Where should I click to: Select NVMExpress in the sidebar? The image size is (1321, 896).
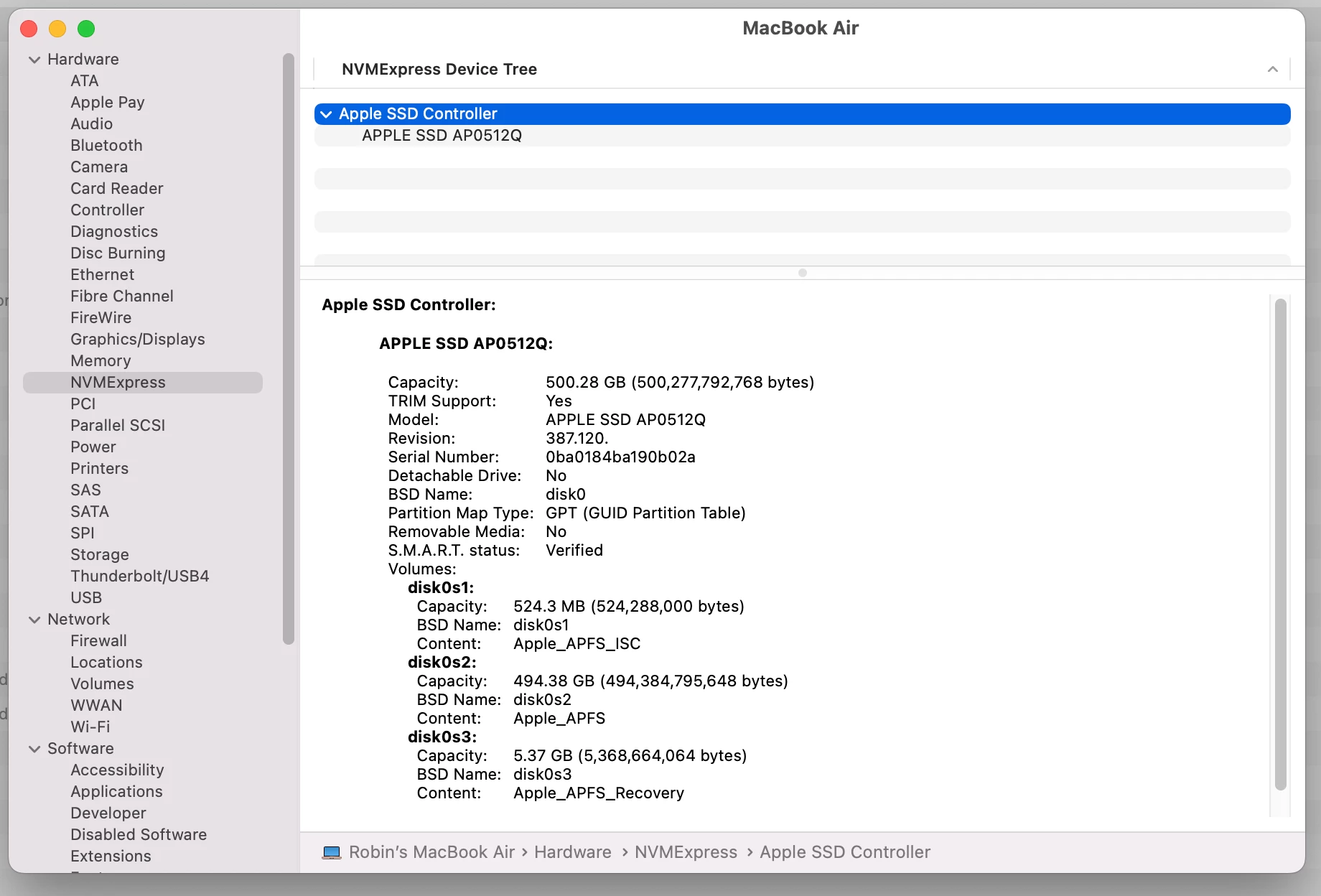143,383
